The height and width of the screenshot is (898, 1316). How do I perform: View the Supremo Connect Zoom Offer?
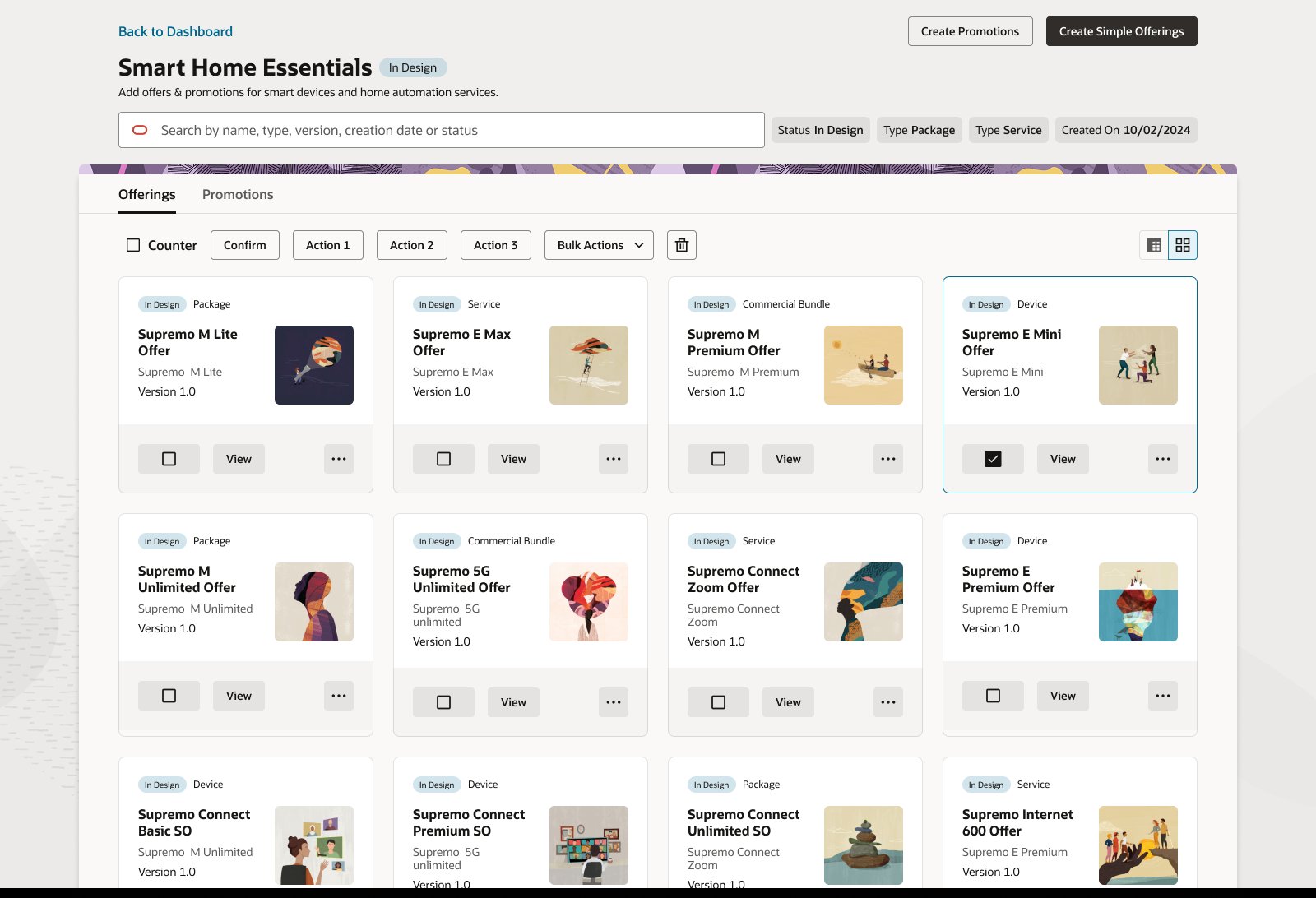click(788, 702)
